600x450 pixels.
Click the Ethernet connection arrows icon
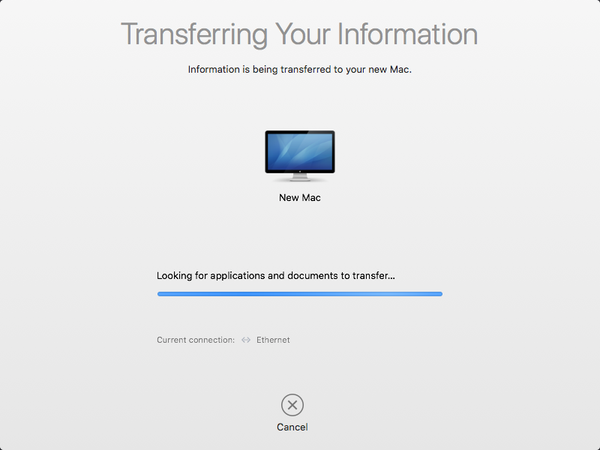point(246,340)
